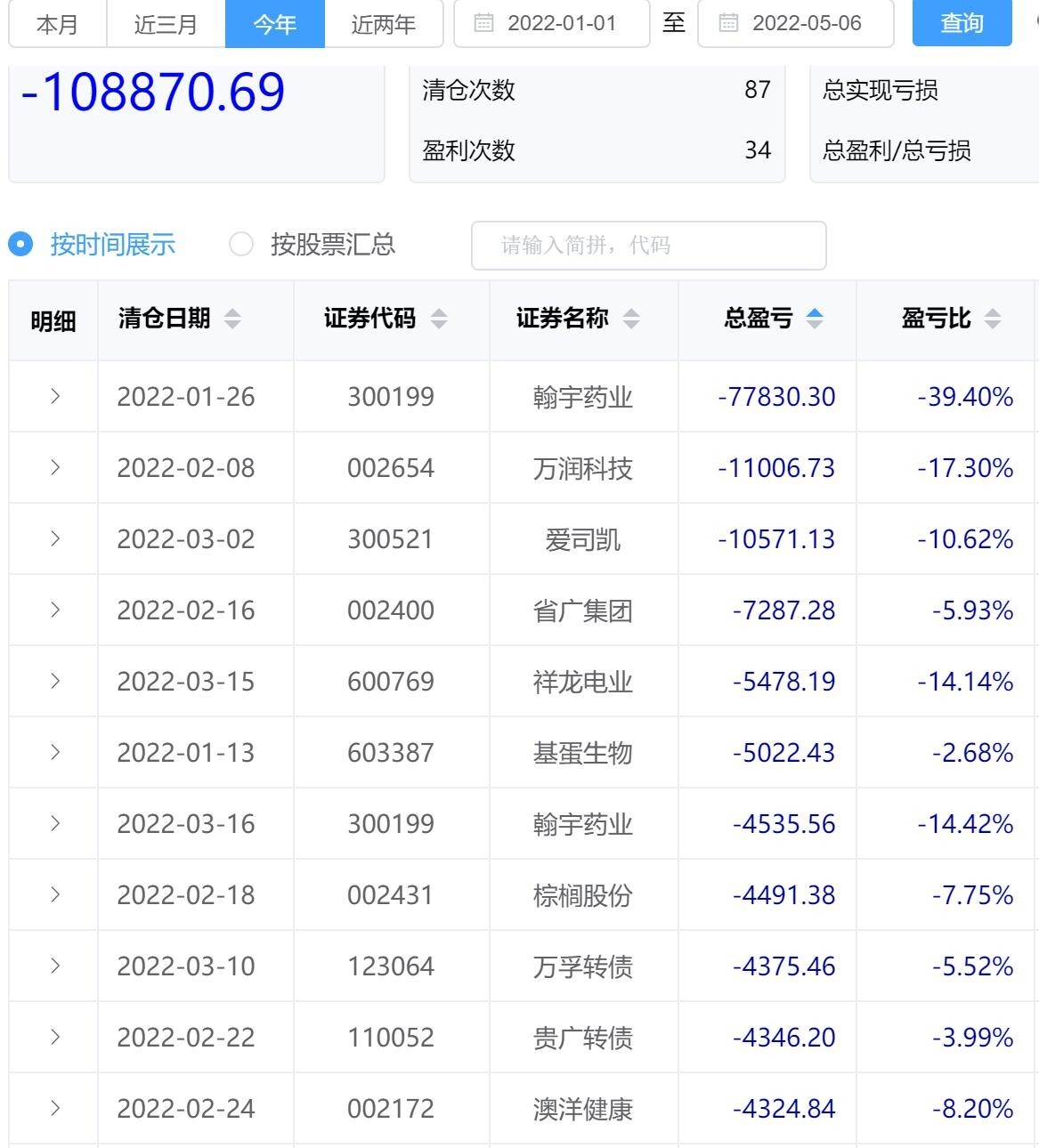The width and height of the screenshot is (1039, 1148).
Task: Click the 证券名称 header text
Action: (564, 319)
